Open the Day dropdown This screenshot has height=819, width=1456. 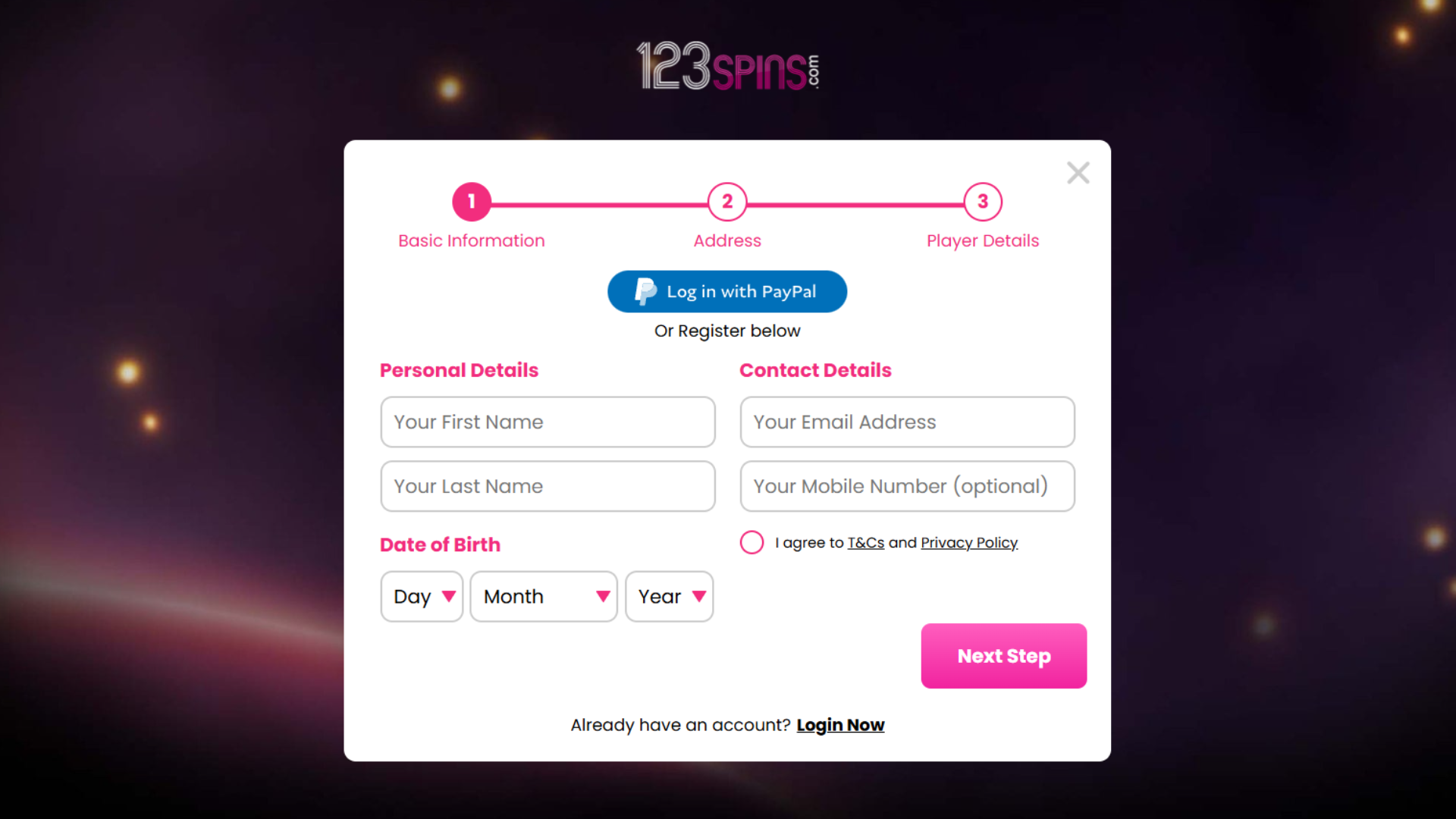[x=422, y=597]
